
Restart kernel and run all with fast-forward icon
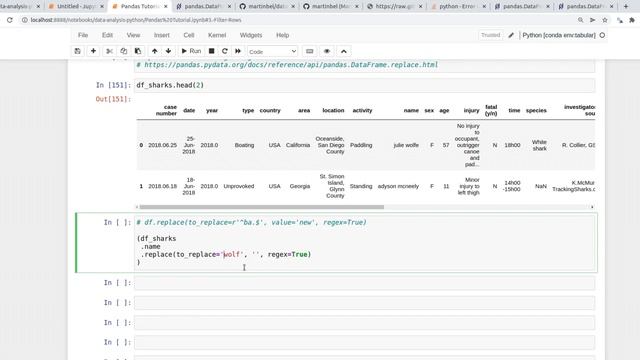pos(238,51)
